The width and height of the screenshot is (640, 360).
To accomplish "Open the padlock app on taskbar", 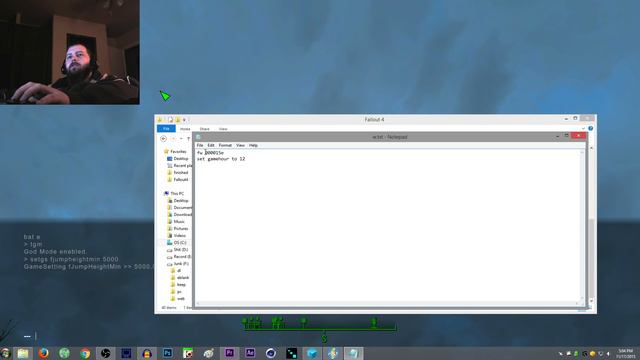I will (x=147, y=353).
